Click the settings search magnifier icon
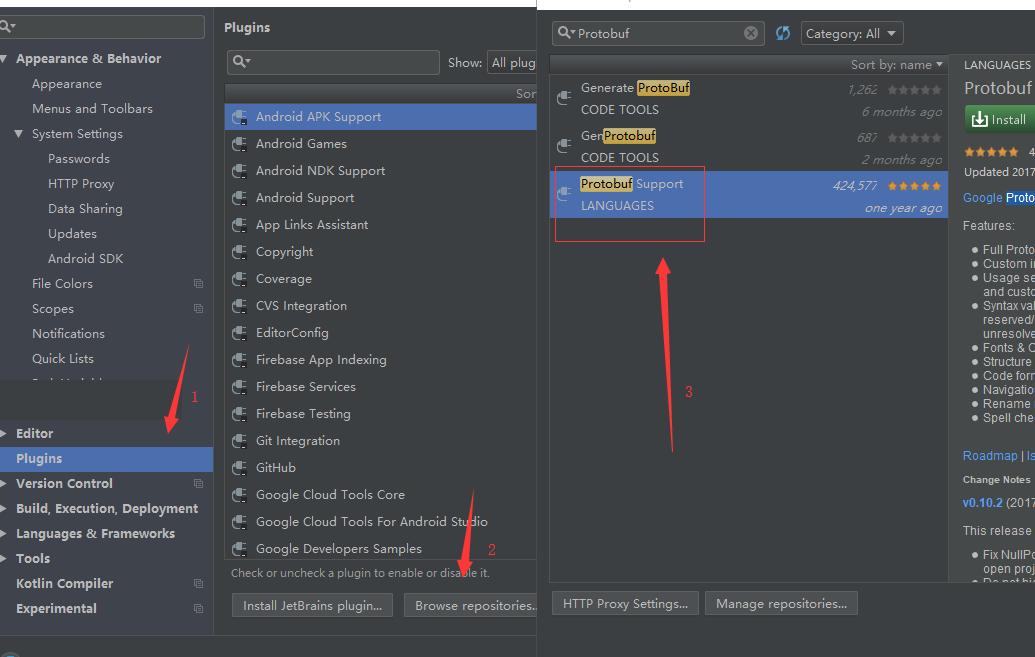The width and height of the screenshot is (1035, 657). tap(7, 26)
